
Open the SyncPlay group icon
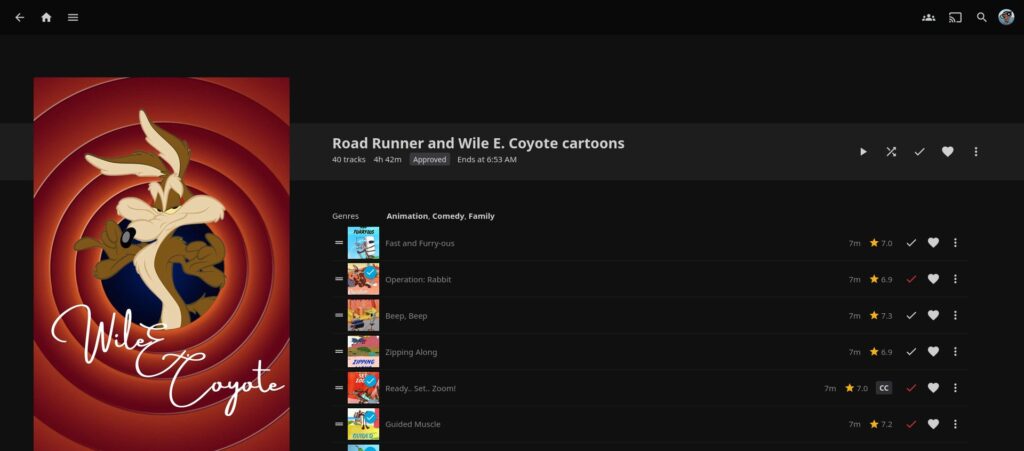(928, 18)
